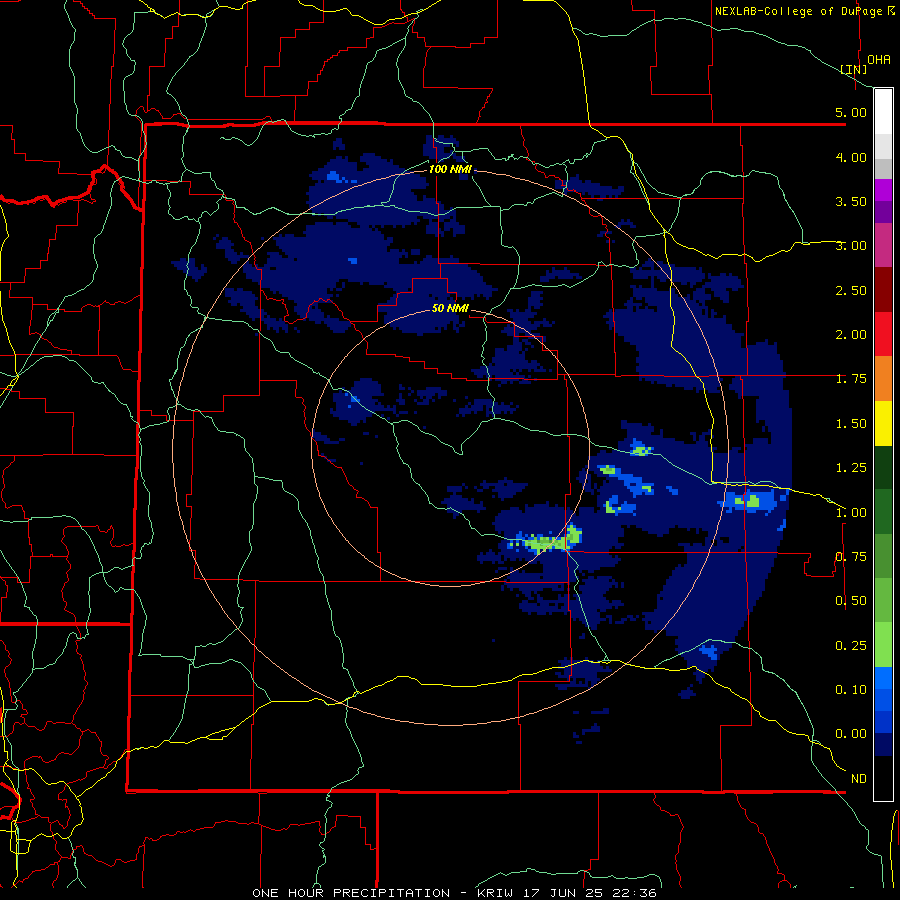Click the 1.75 legend value

[x=851, y=379]
